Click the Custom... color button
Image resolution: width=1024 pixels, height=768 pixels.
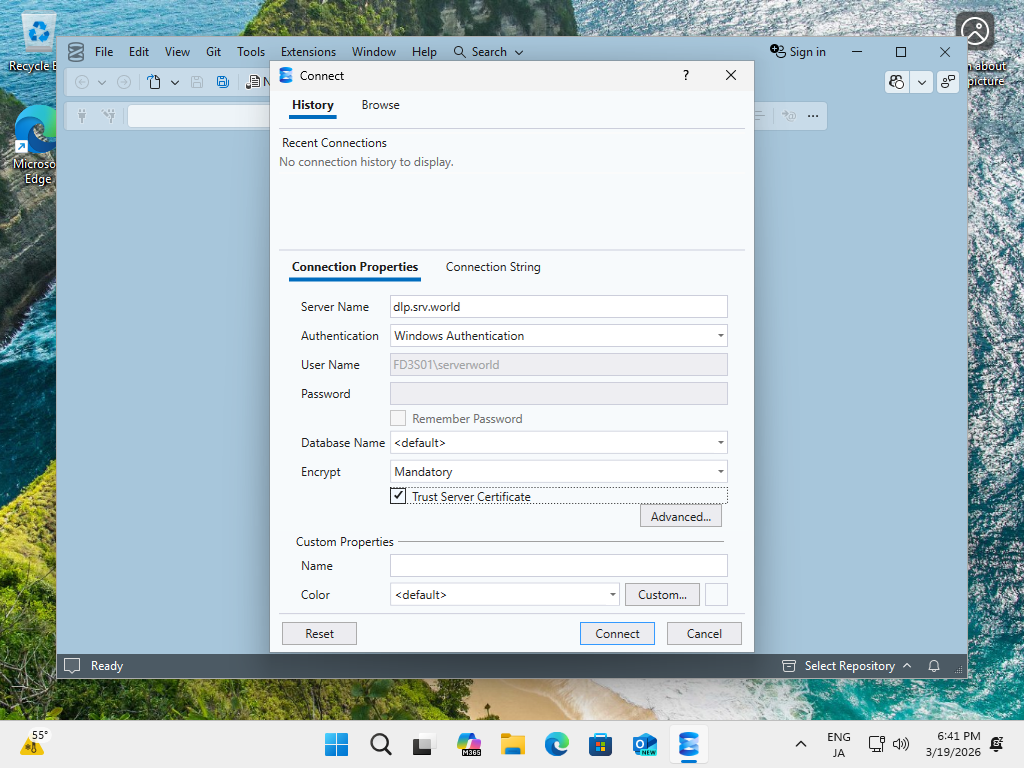[x=662, y=595]
